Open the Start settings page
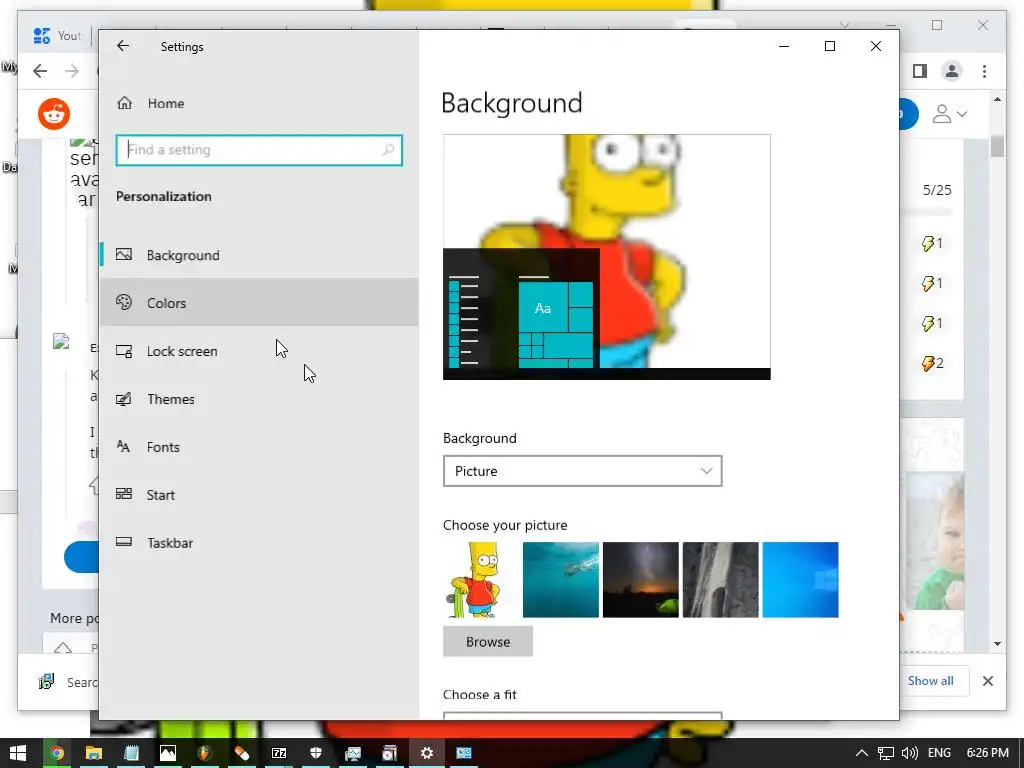The image size is (1024, 768). (259, 494)
